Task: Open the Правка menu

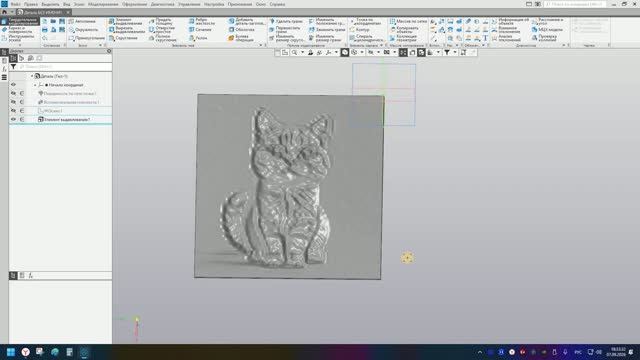Action: click(31, 4)
